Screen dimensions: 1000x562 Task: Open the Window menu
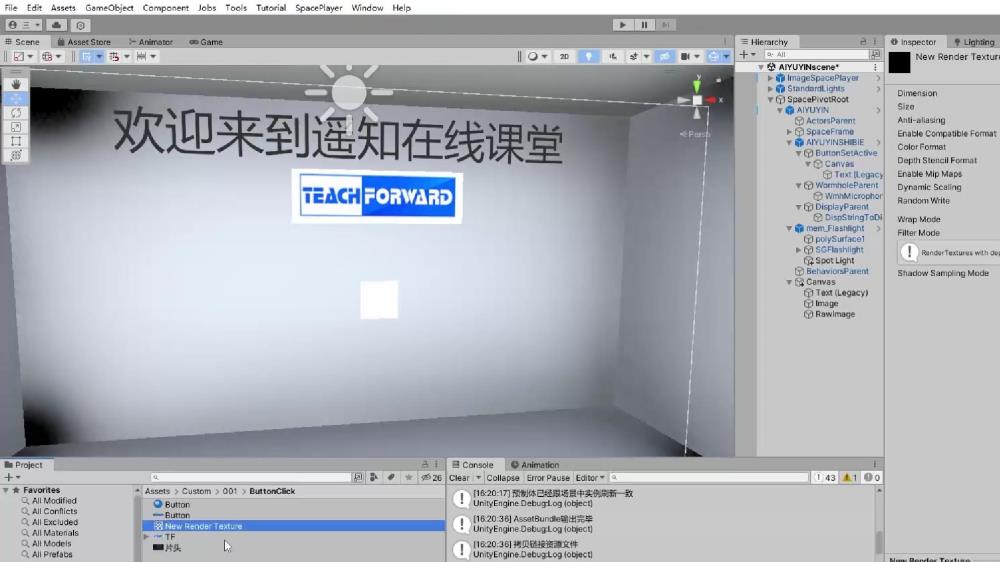click(367, 8)
